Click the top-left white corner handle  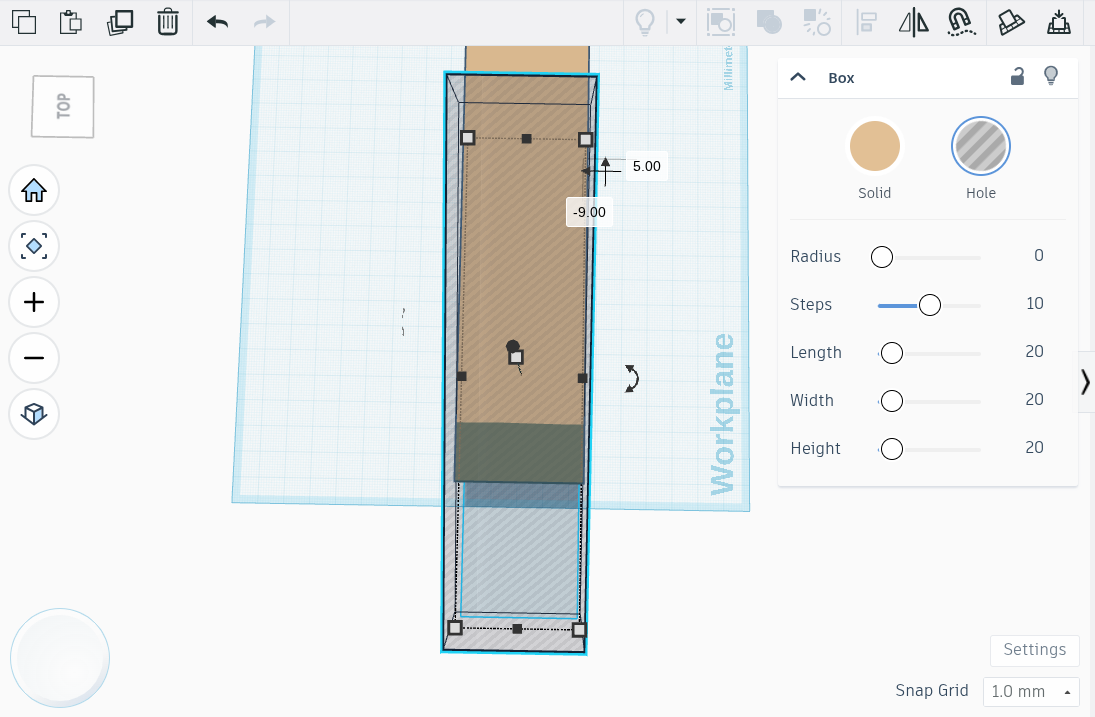(x=468, y=138)
